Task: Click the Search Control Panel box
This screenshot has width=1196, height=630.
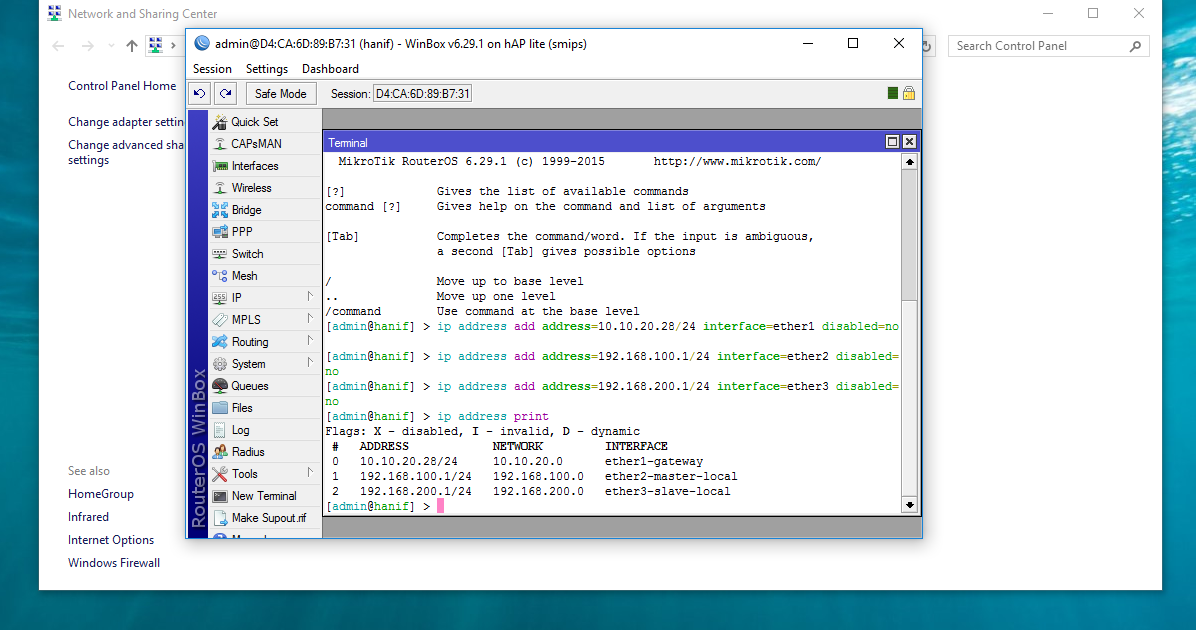Action: [x=1048, y=46]
